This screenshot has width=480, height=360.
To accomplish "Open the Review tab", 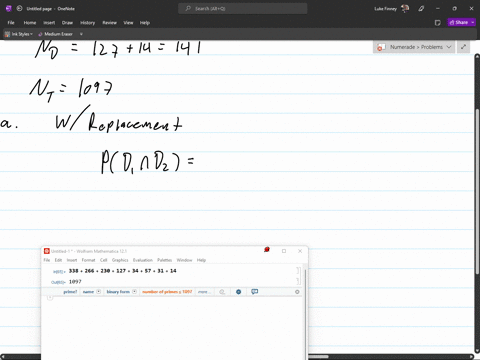I will pos(109,23).
